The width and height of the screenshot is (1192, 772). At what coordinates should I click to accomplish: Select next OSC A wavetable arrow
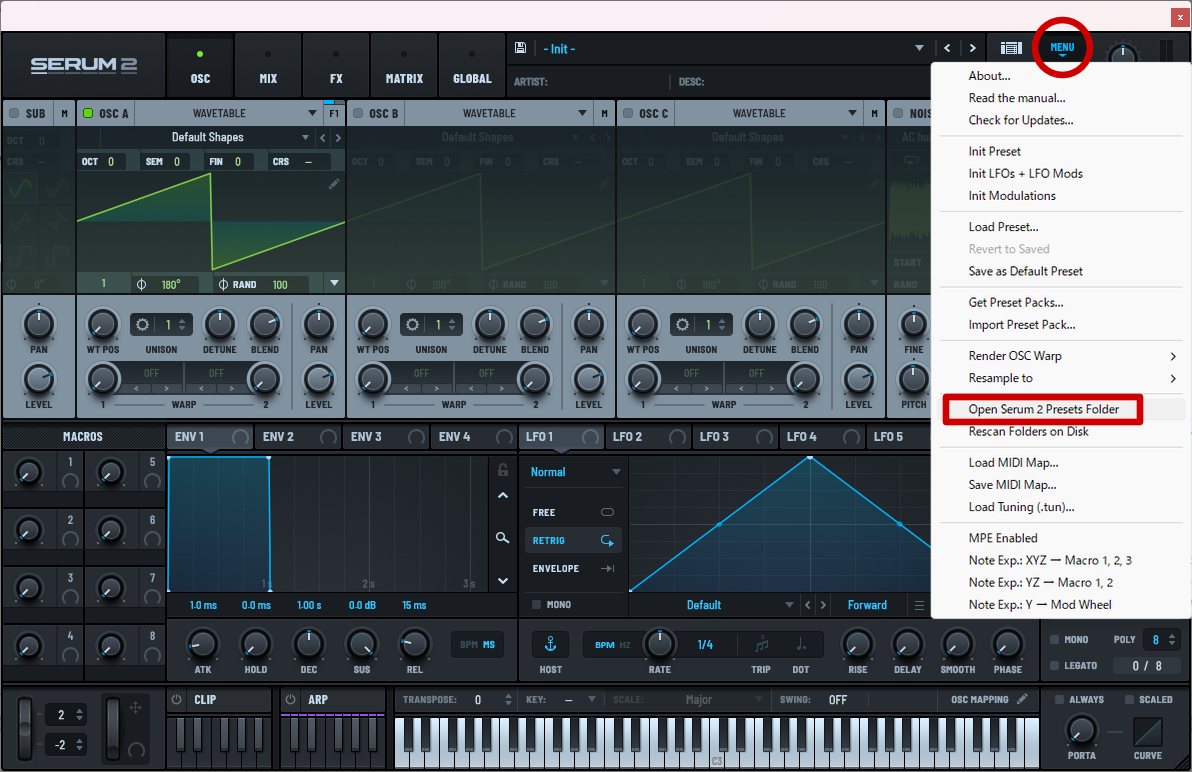coord(338,138)
